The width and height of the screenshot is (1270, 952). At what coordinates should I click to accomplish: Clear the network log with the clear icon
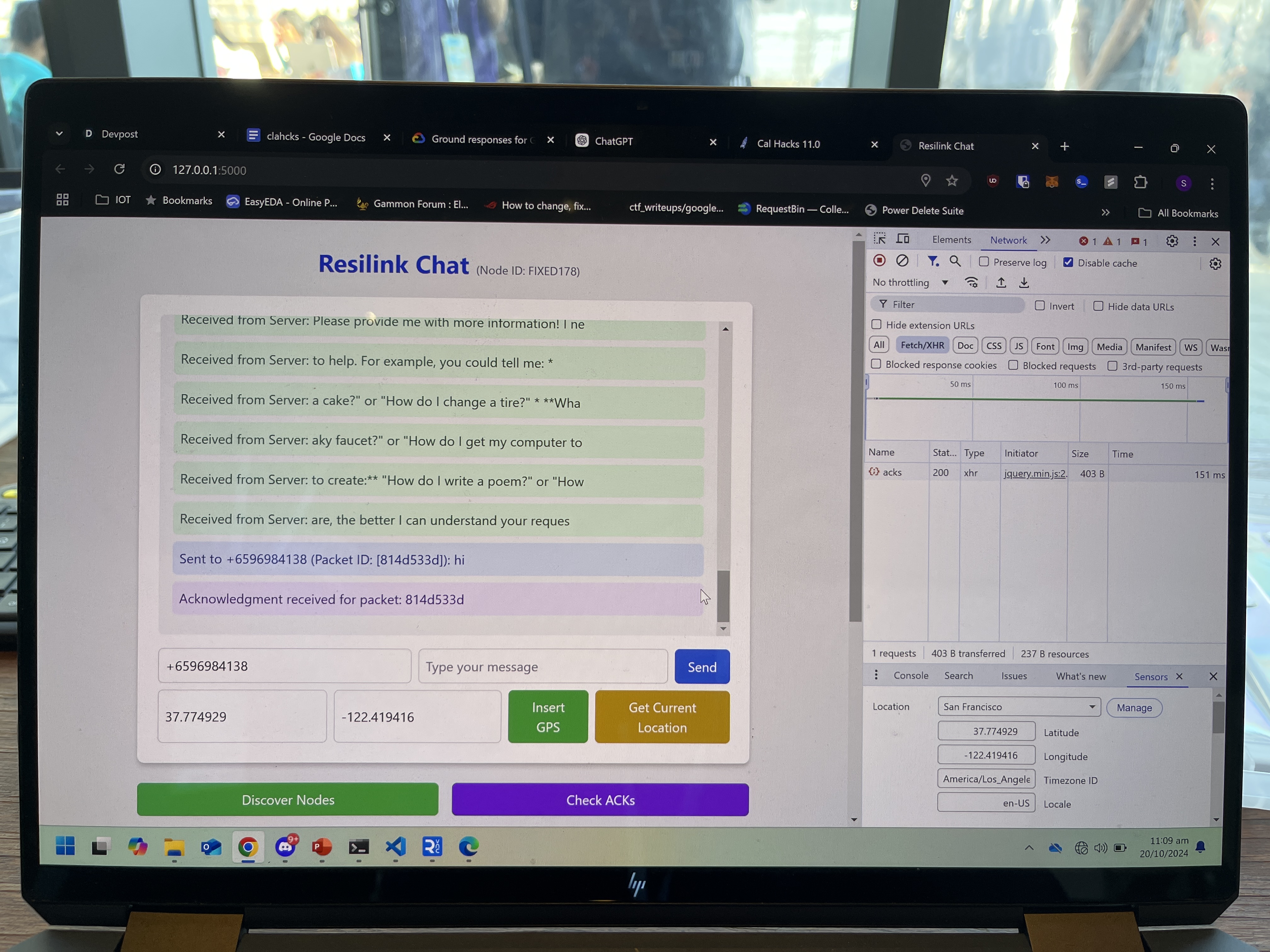[902, 261]
